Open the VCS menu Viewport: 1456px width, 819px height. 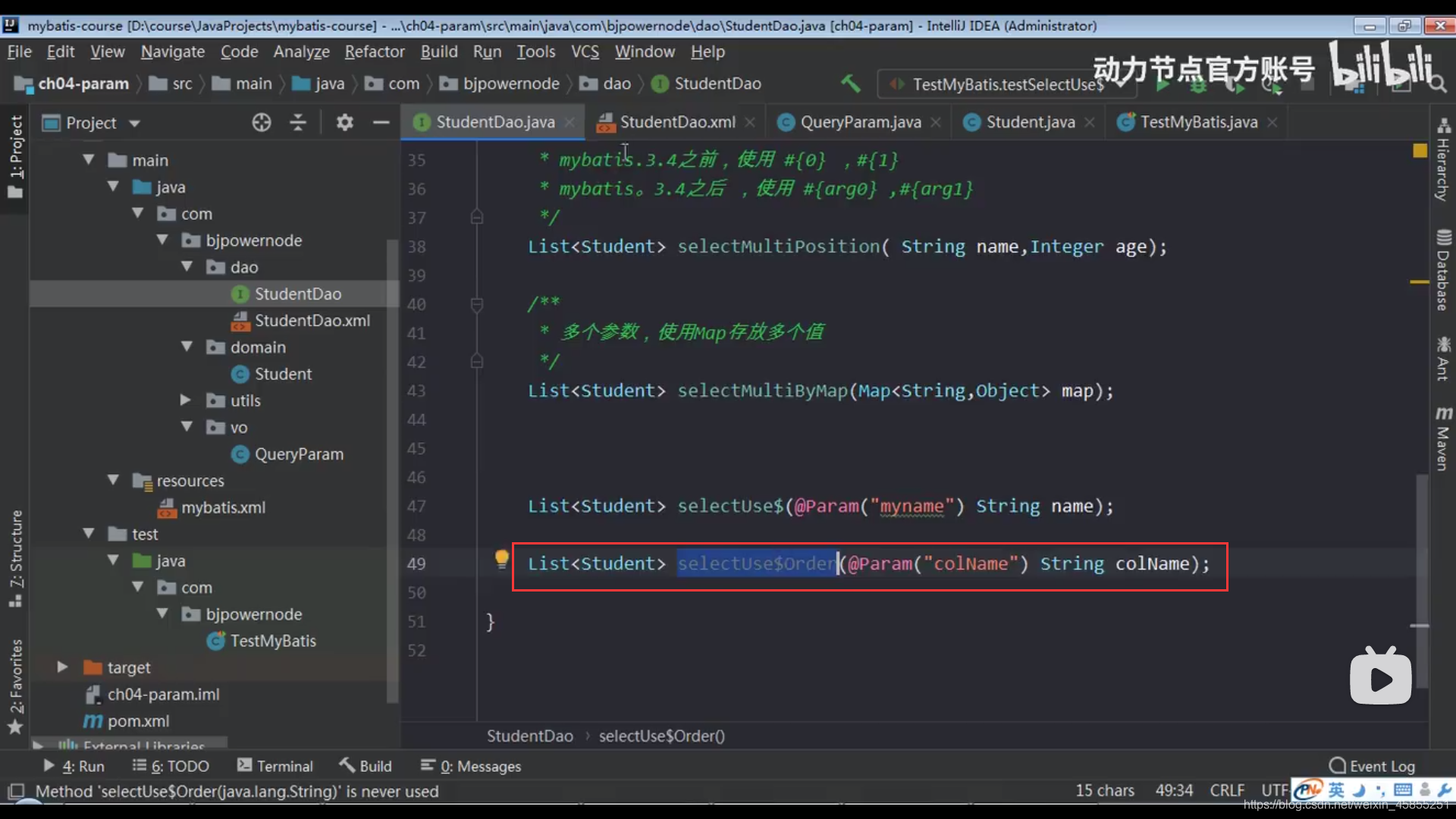pyautogui.click(x=585, y=52)
